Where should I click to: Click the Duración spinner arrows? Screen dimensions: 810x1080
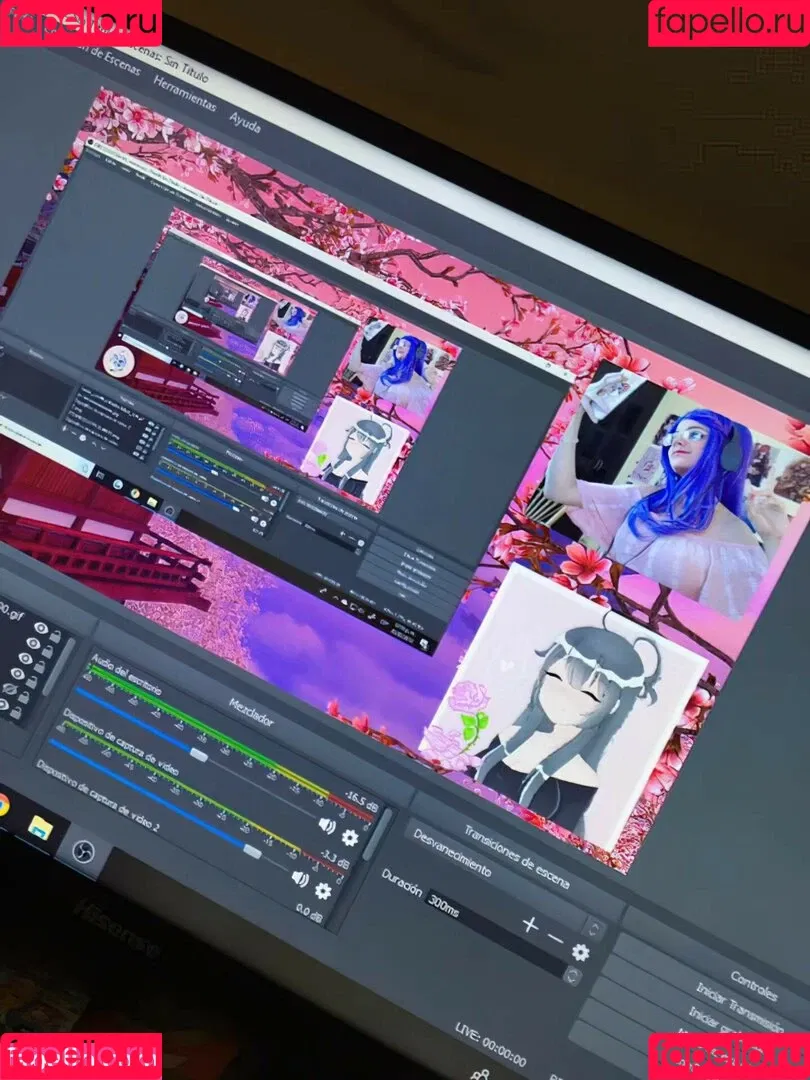pos(573,975)
